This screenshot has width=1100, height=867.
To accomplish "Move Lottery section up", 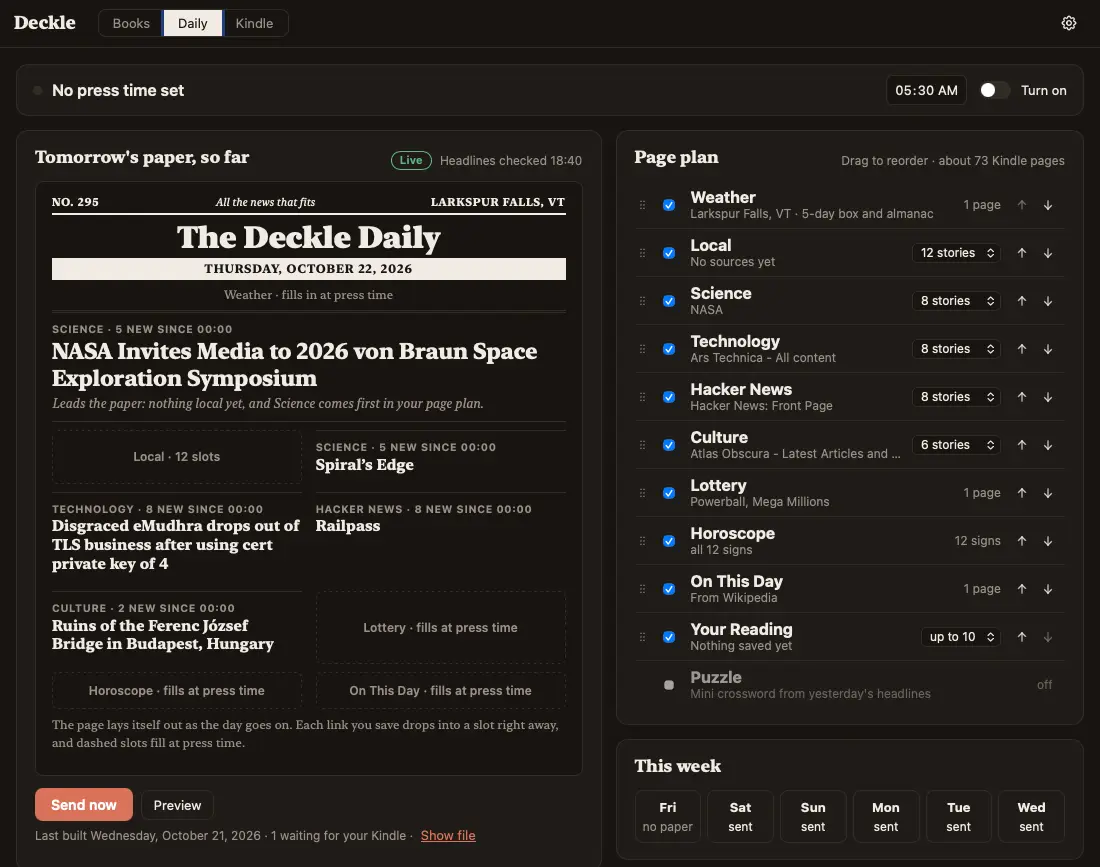I will click(x=1021, y=493).
